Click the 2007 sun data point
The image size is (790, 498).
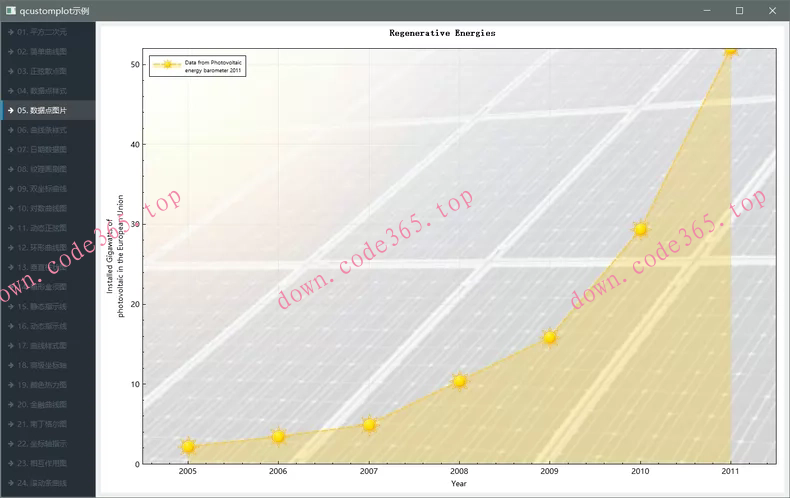click(x=369, y=424)
